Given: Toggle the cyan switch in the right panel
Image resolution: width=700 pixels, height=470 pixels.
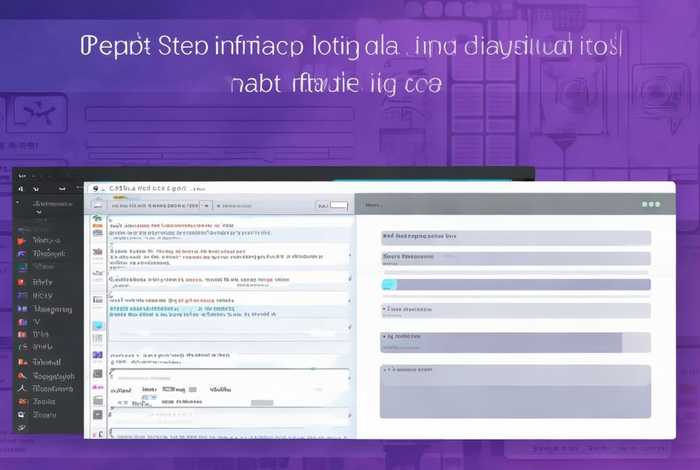Looking at the screenshot, I should 389,285.
